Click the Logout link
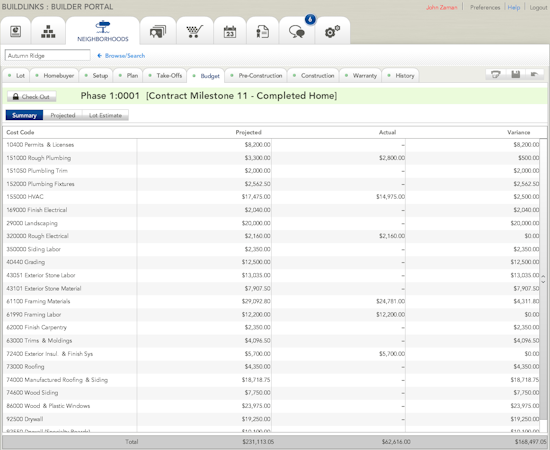 (x=538, y=7)
